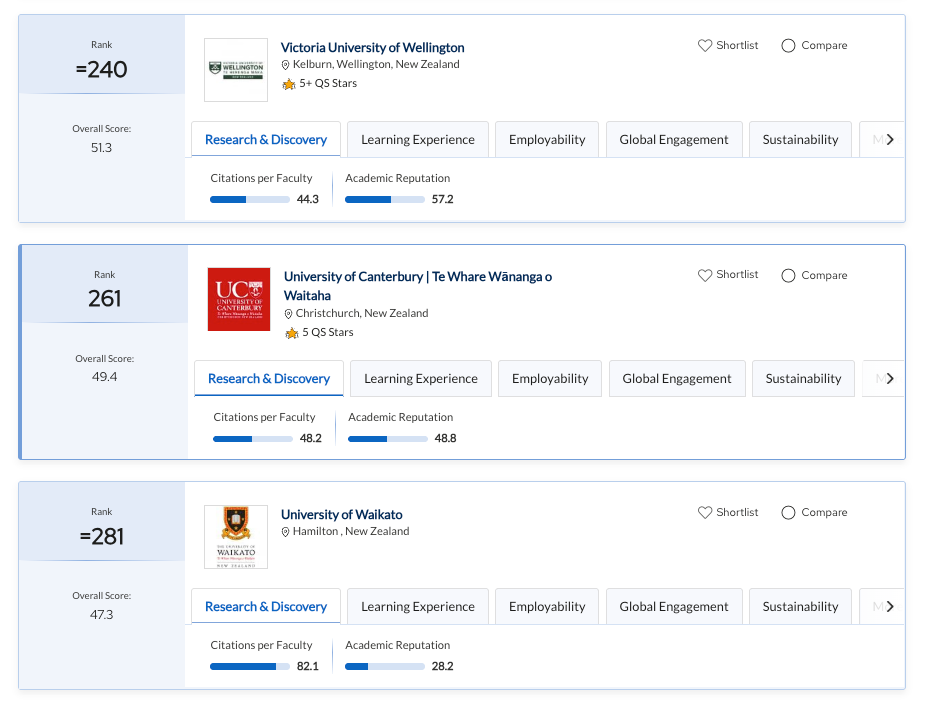The width and height of the screenshot is (931, 701).
Task: Click the heart Shortlist icon for Victoria University
Action: coord(705,46)
